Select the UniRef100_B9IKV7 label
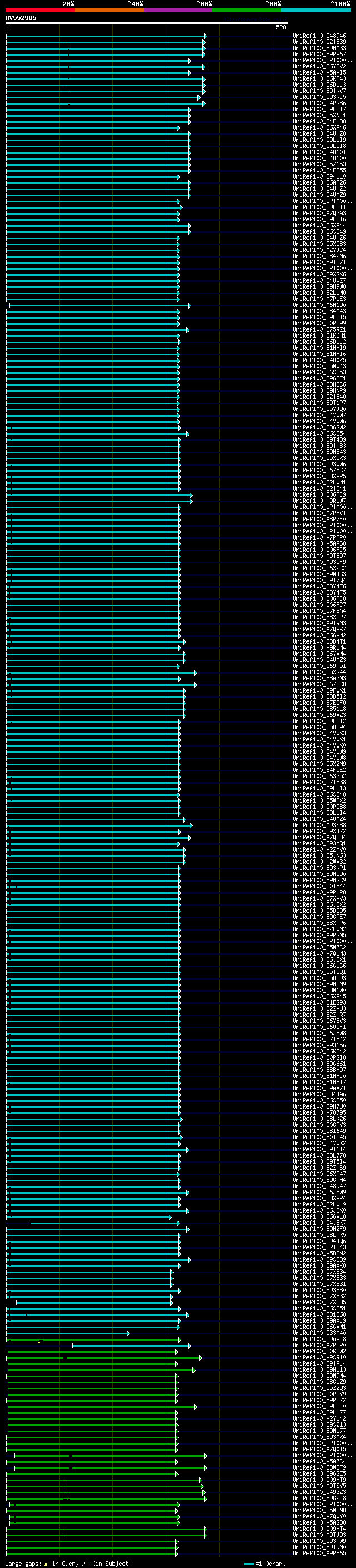The width and height of the screenshot is (356, 1568). click(319, 91)
